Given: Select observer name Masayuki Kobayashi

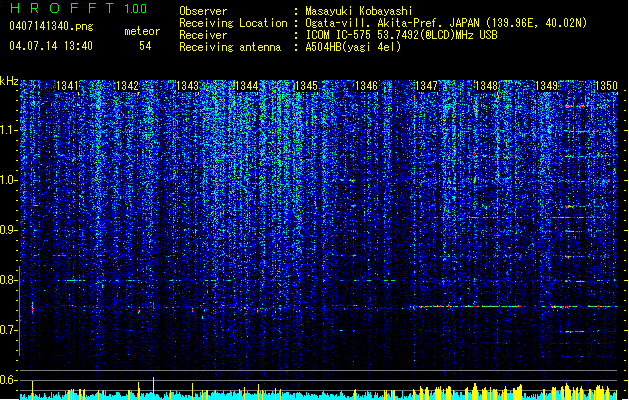Looking at the screenshot, I should (x=359, y=11).
